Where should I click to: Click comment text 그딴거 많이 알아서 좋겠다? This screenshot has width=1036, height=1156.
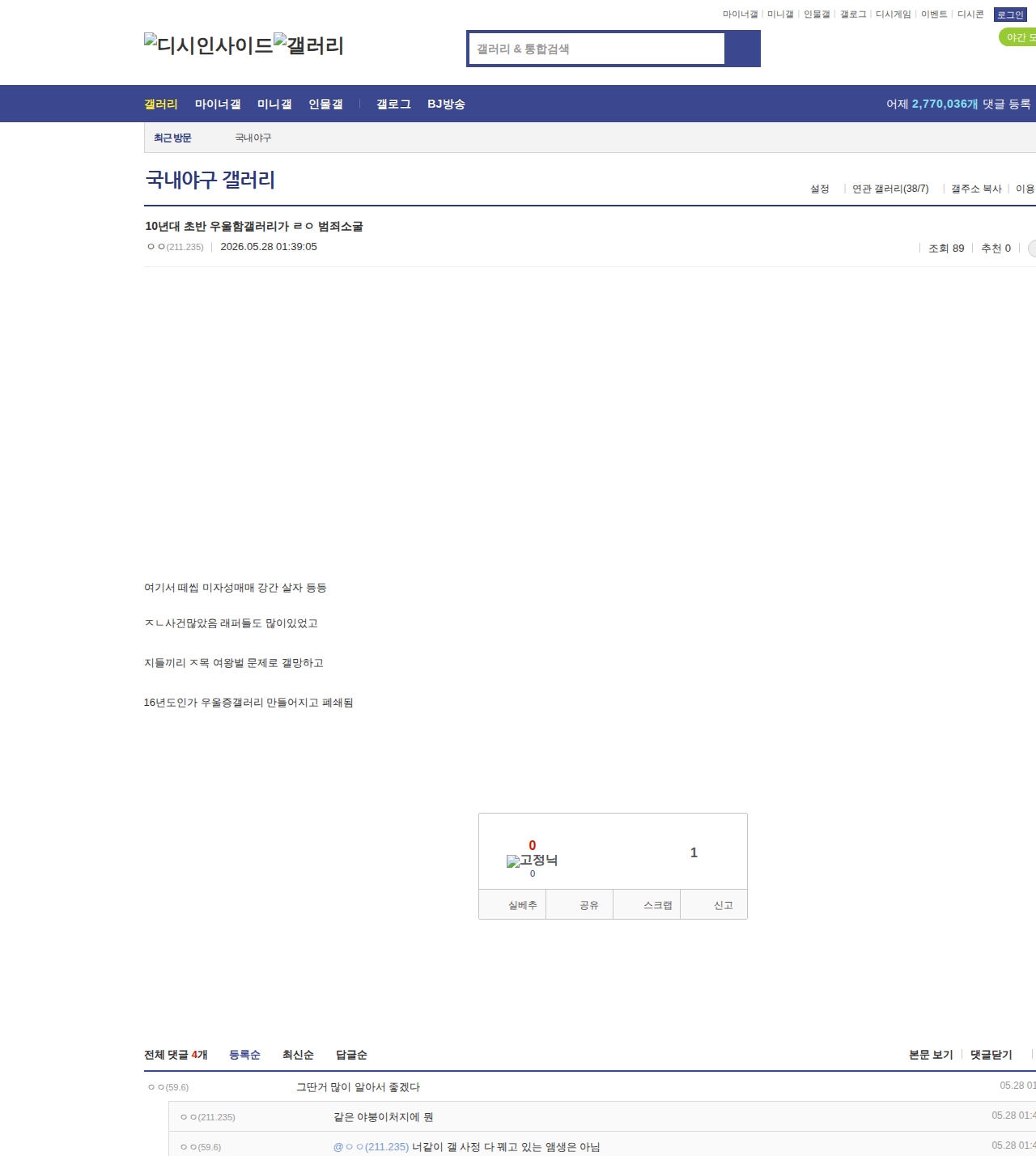pos(358,1087)
